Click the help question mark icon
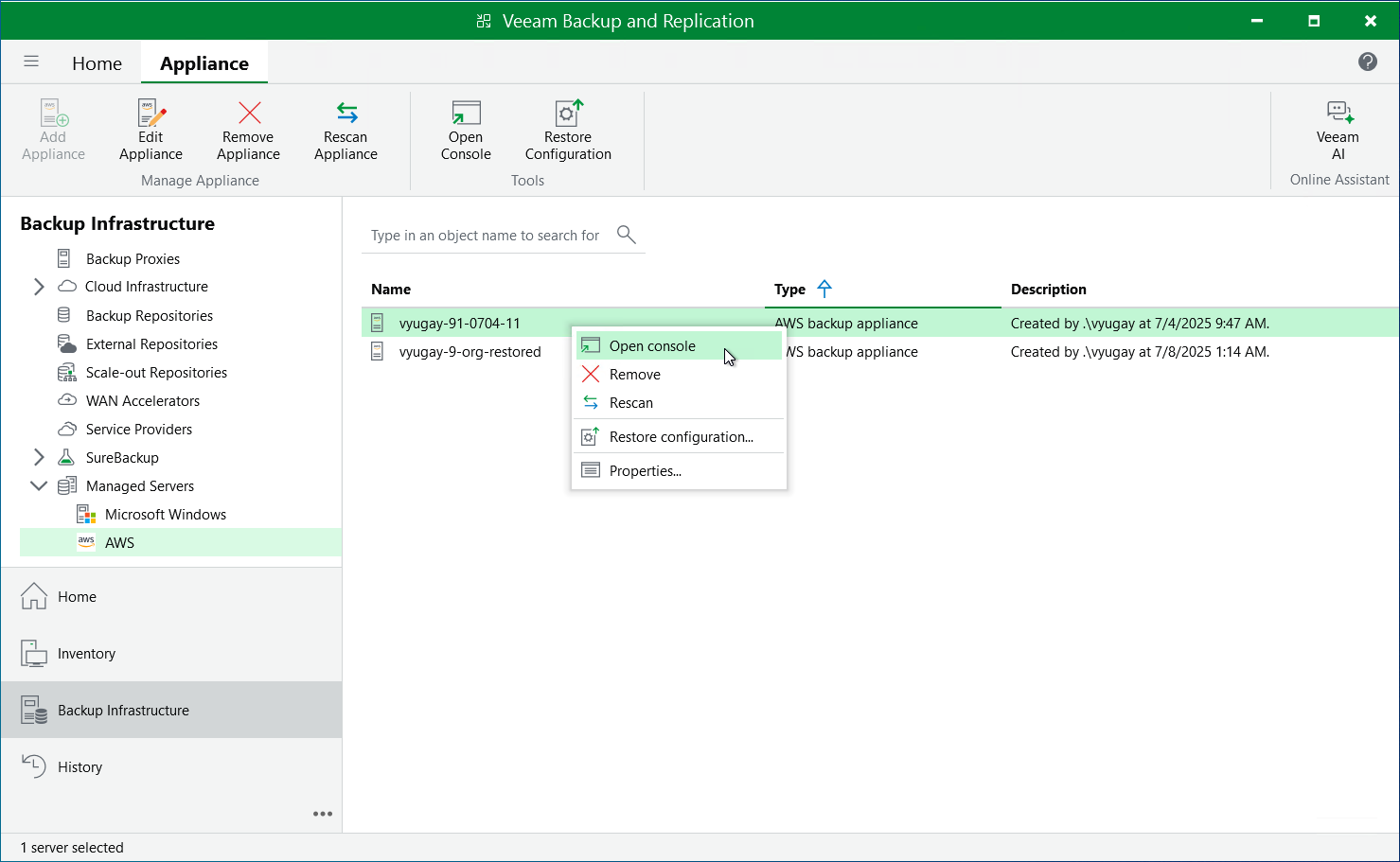The image size is (1400, 862). 1367,62
